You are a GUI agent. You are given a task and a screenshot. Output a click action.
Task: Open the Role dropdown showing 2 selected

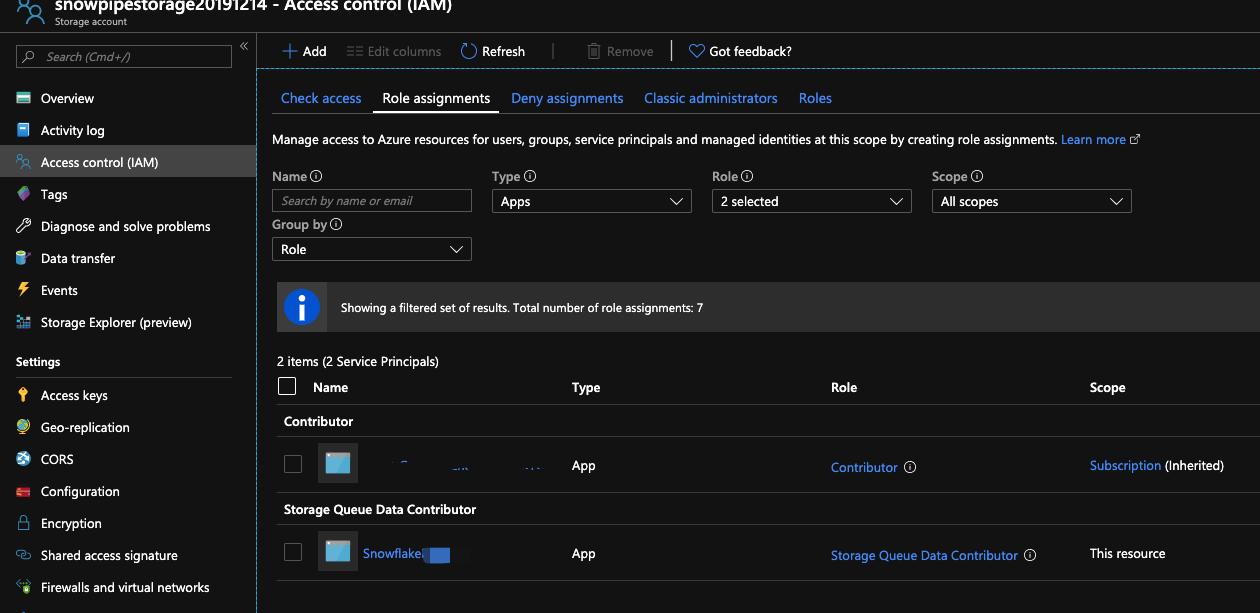pos(812,201)
